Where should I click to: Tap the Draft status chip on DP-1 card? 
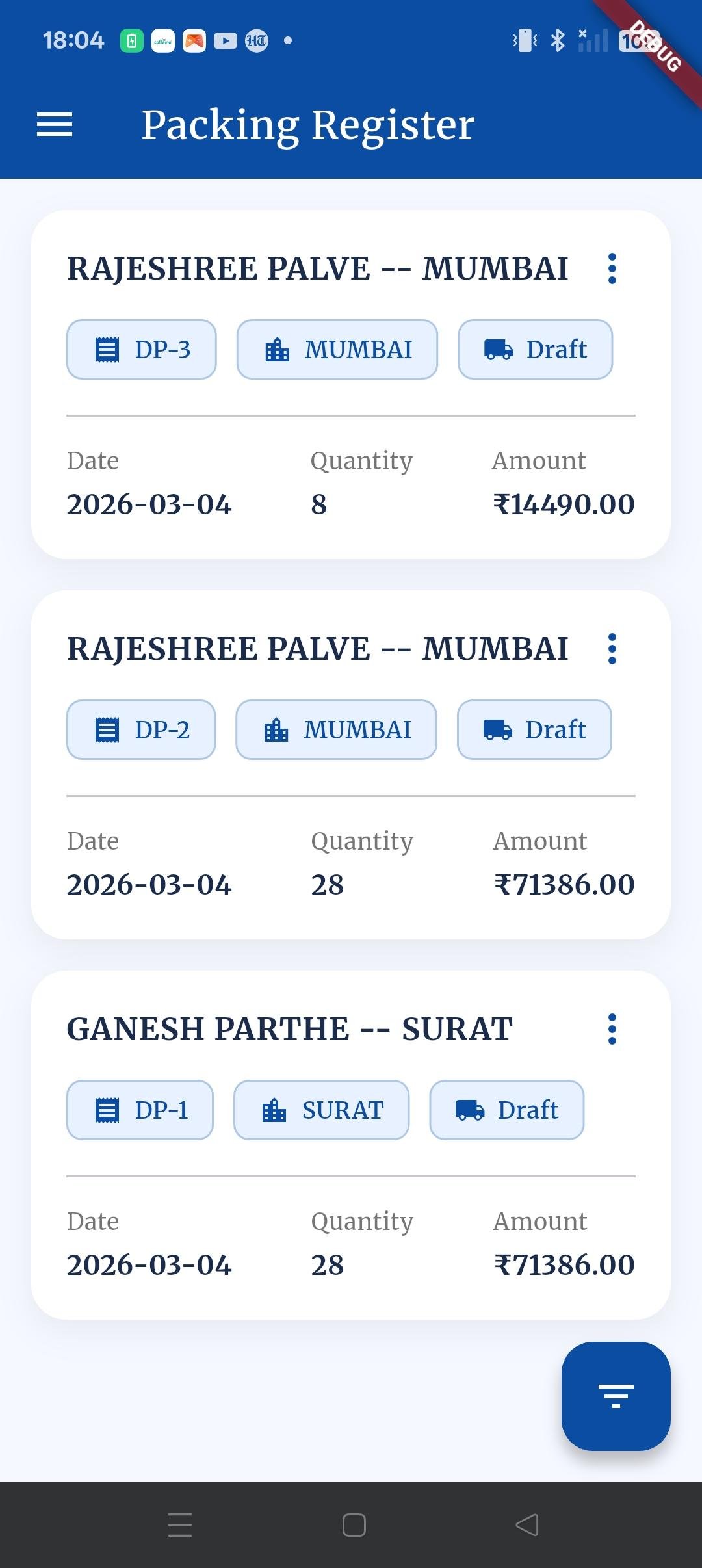pos(507,1110)
